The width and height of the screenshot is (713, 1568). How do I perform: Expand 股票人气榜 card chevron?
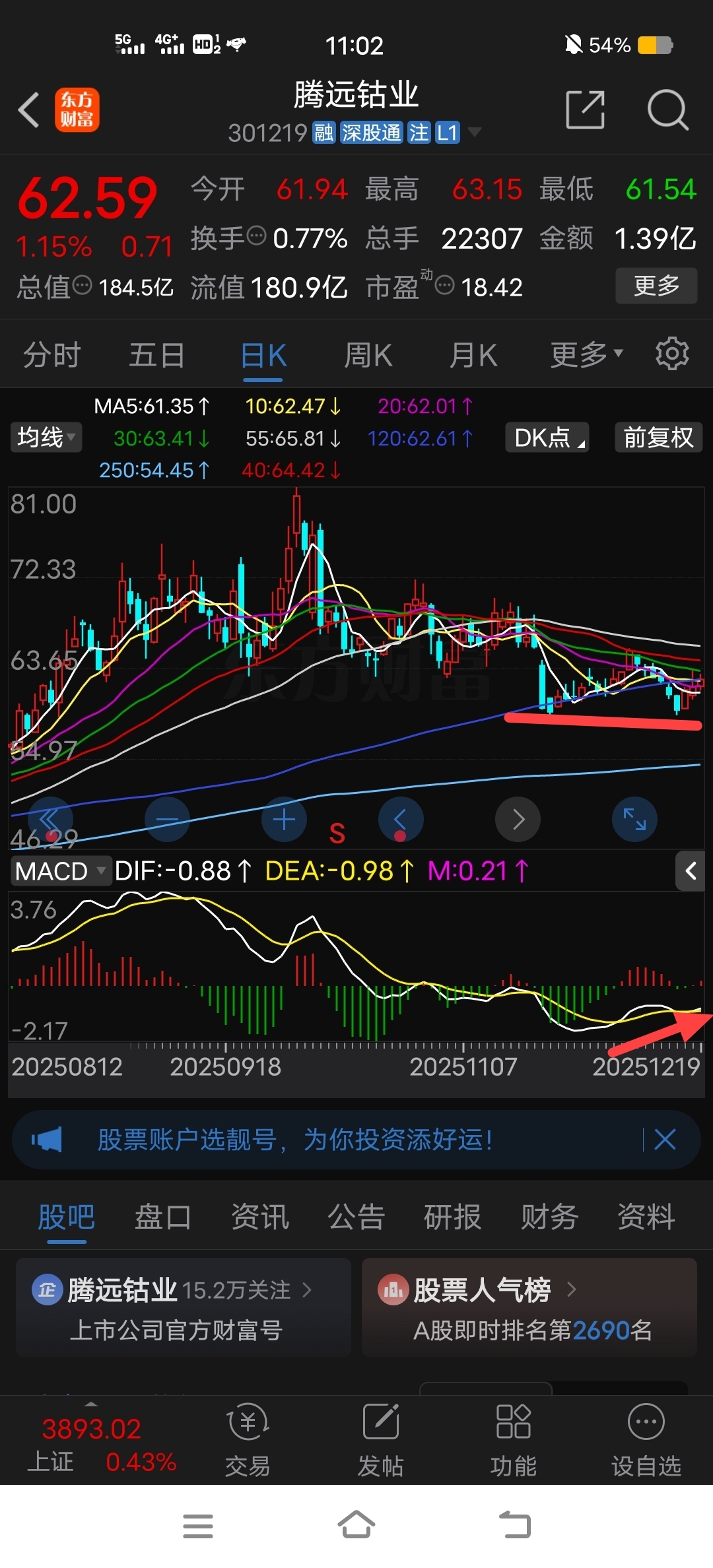tap(572, 1290)
